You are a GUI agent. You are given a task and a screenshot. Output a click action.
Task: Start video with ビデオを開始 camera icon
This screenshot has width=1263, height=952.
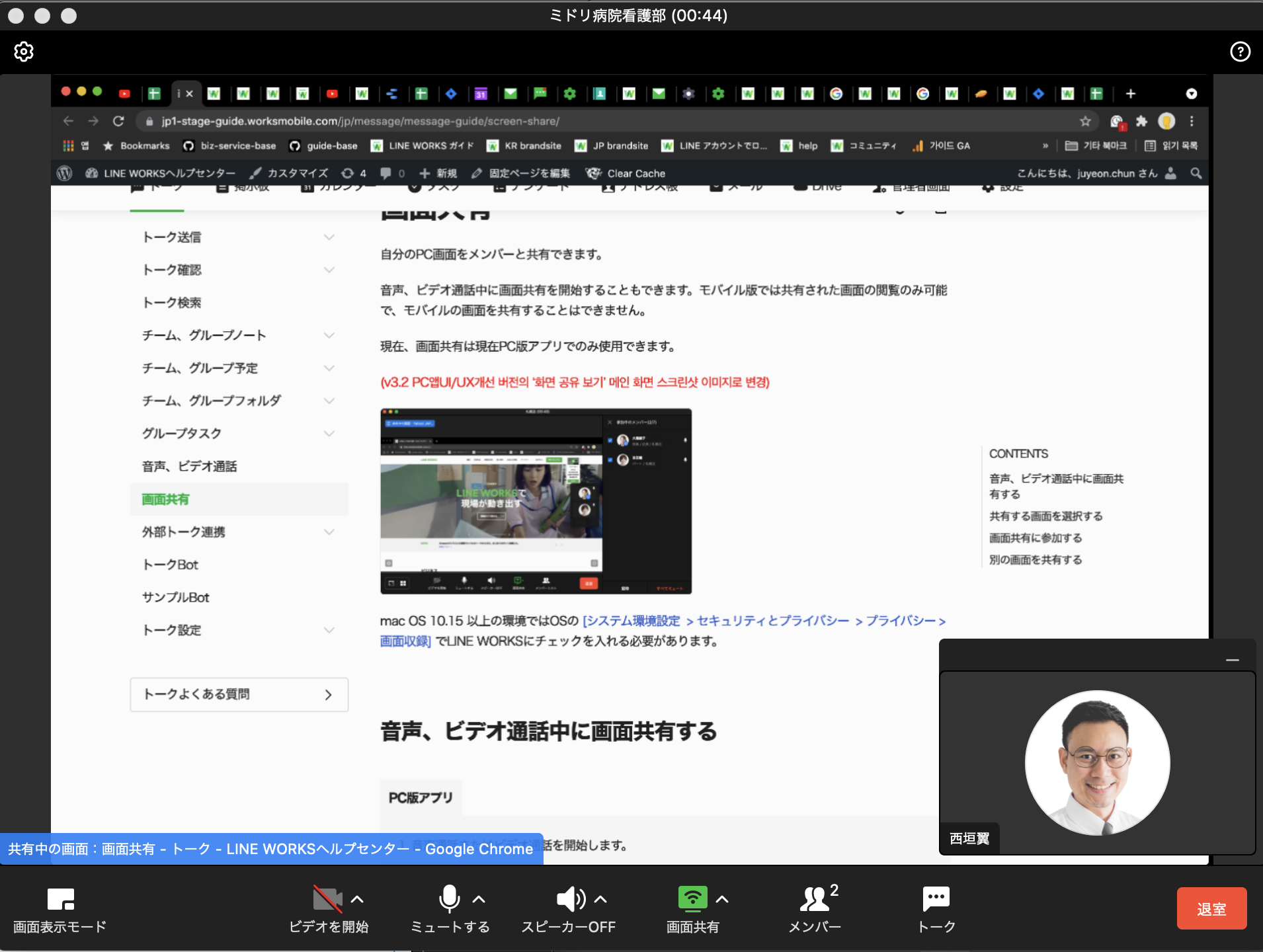(327, 899)
